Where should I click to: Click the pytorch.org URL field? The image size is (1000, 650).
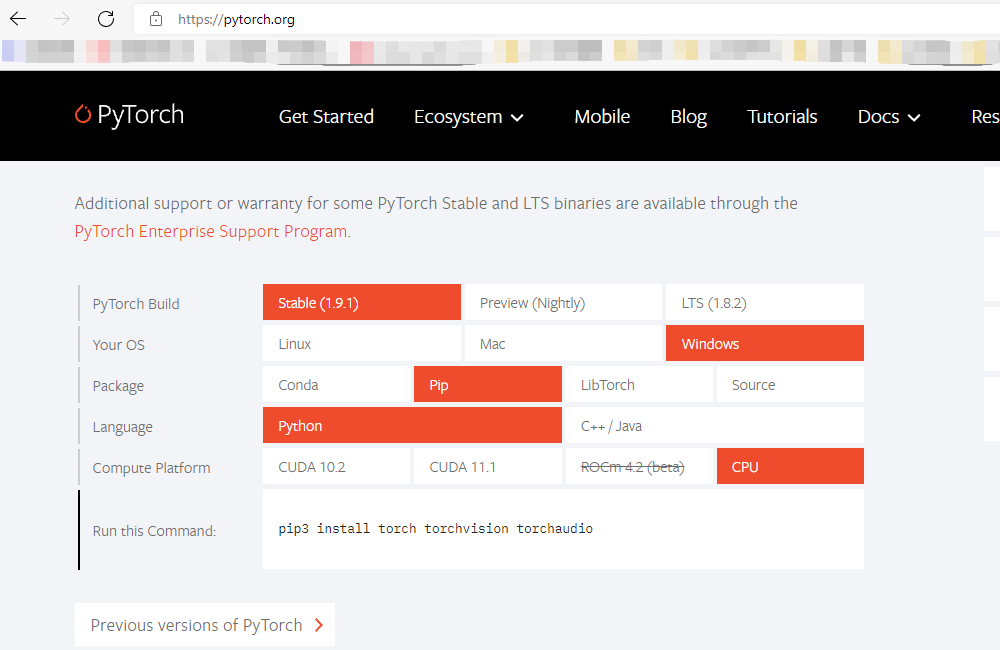pos(566,19)
